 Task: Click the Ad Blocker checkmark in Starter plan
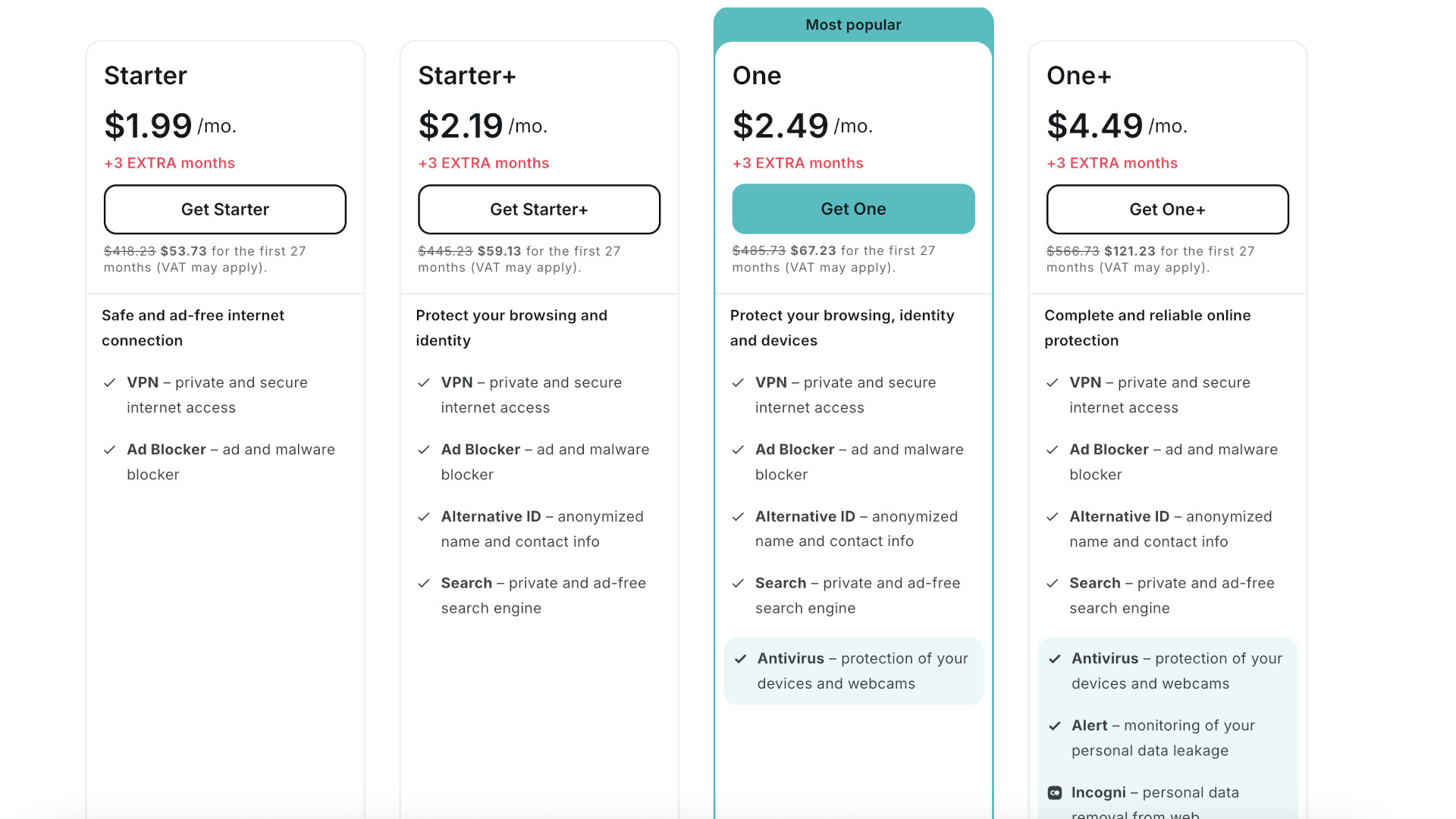pos(110,450)
